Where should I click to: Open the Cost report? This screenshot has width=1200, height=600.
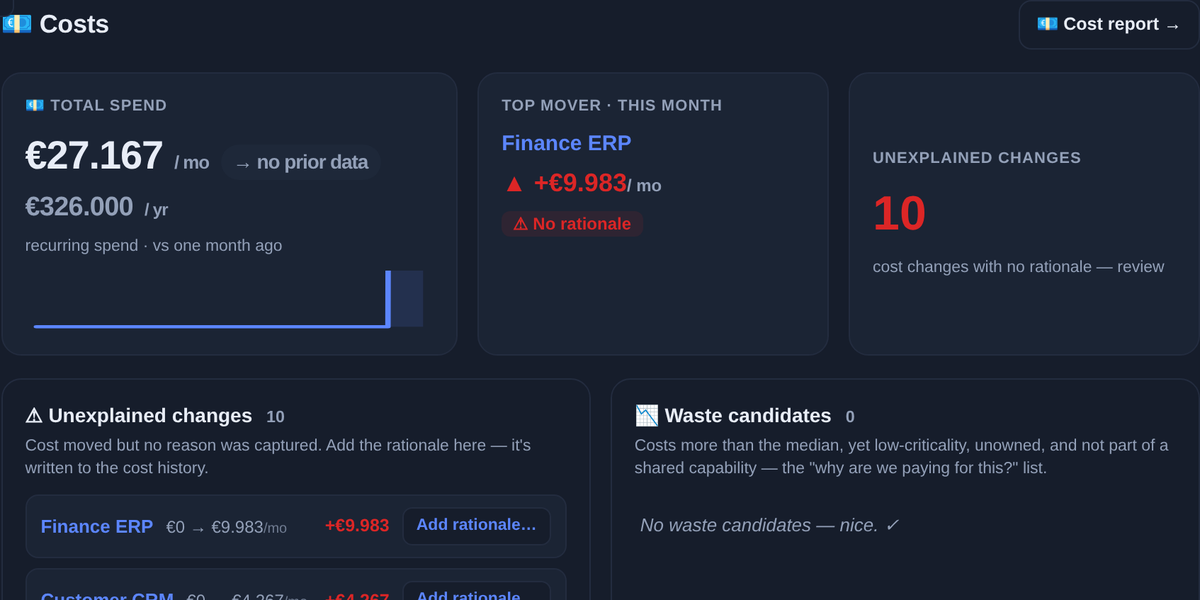(1108, 24)
